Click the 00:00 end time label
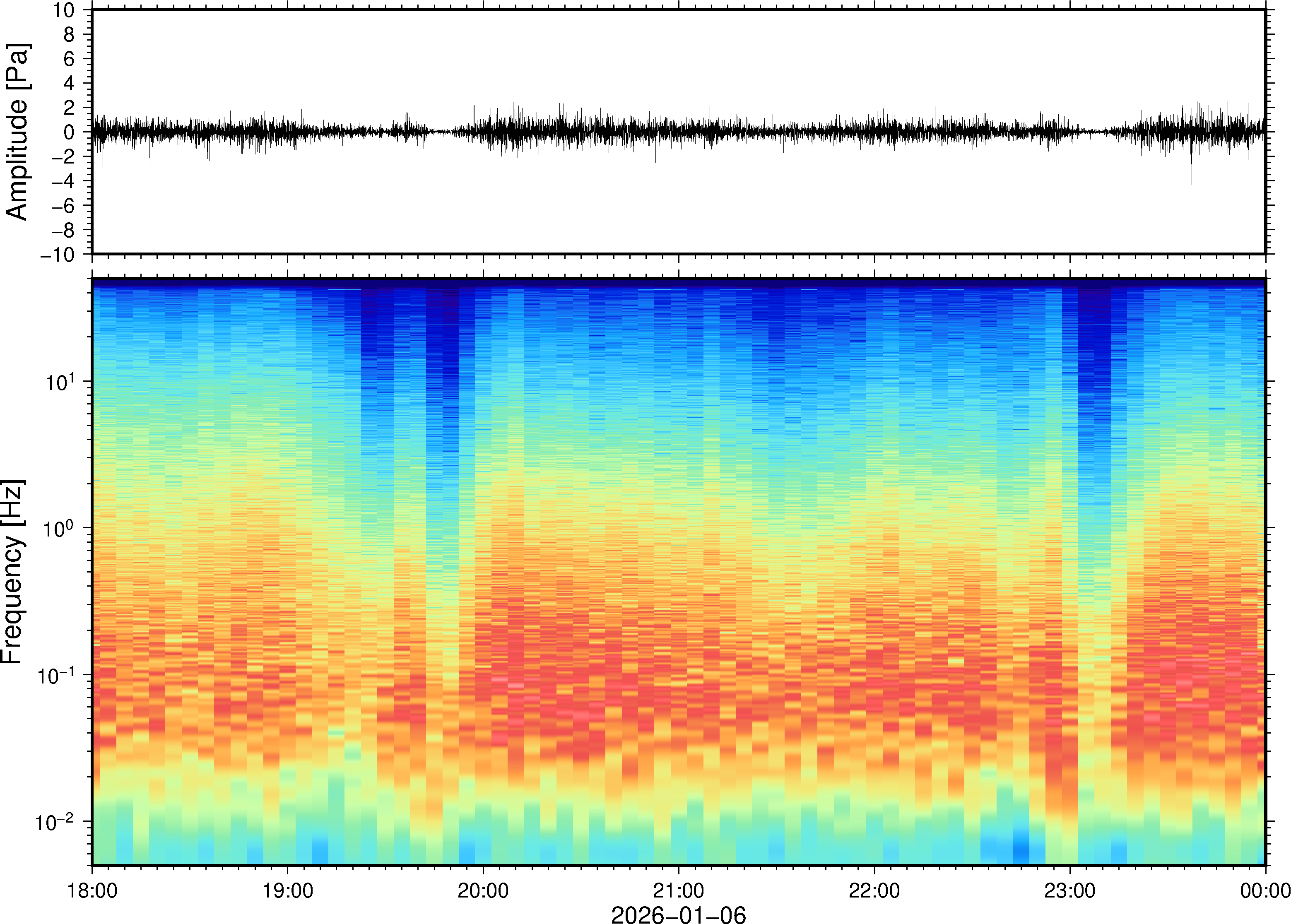The height and width of the screenshot is (924, 1291). (1265, 890)
